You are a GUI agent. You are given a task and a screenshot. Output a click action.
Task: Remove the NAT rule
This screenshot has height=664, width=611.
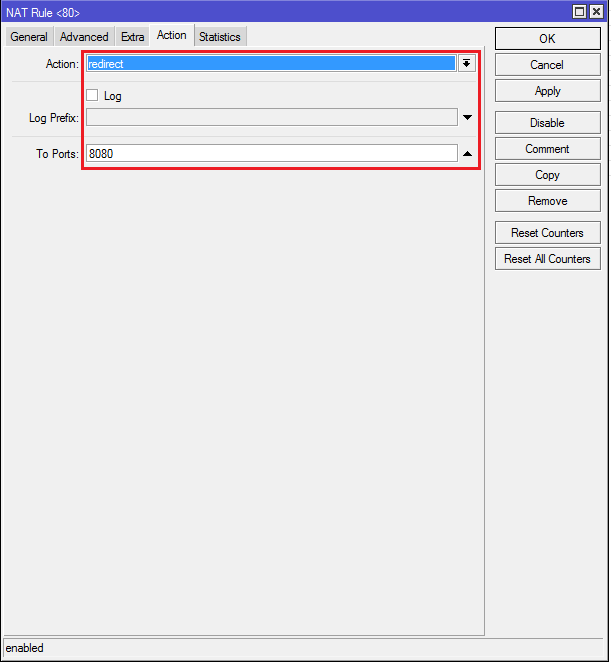click(547, 201)
